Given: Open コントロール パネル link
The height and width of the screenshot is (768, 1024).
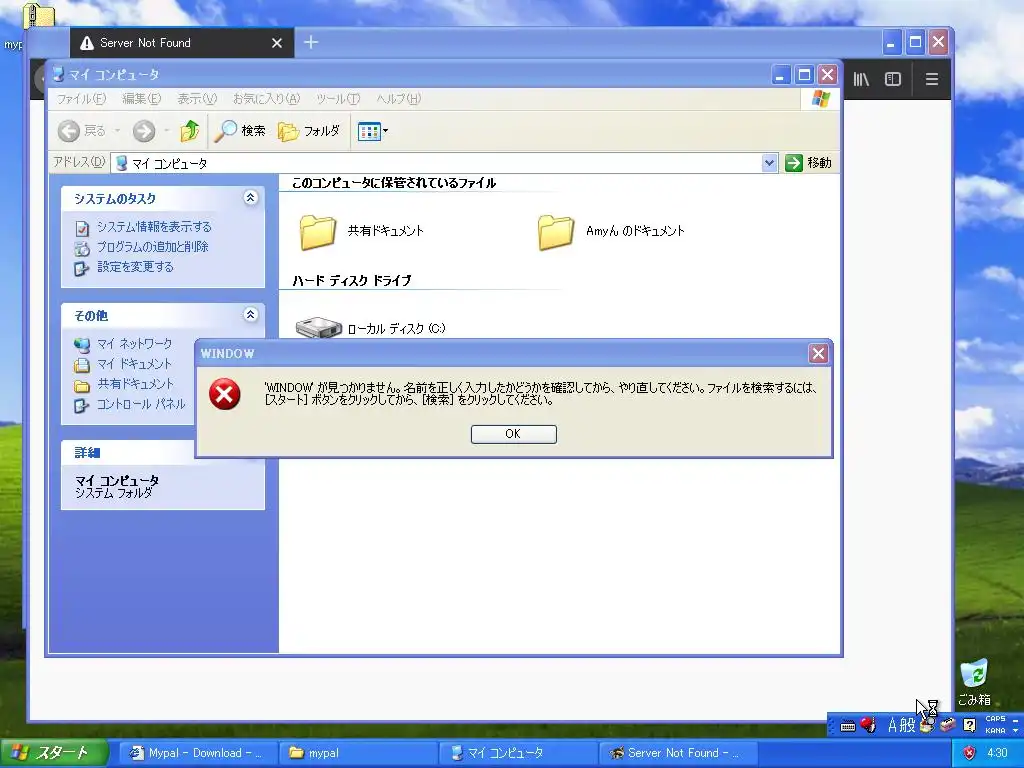Looking at the screenshot, I should point(141,404).
